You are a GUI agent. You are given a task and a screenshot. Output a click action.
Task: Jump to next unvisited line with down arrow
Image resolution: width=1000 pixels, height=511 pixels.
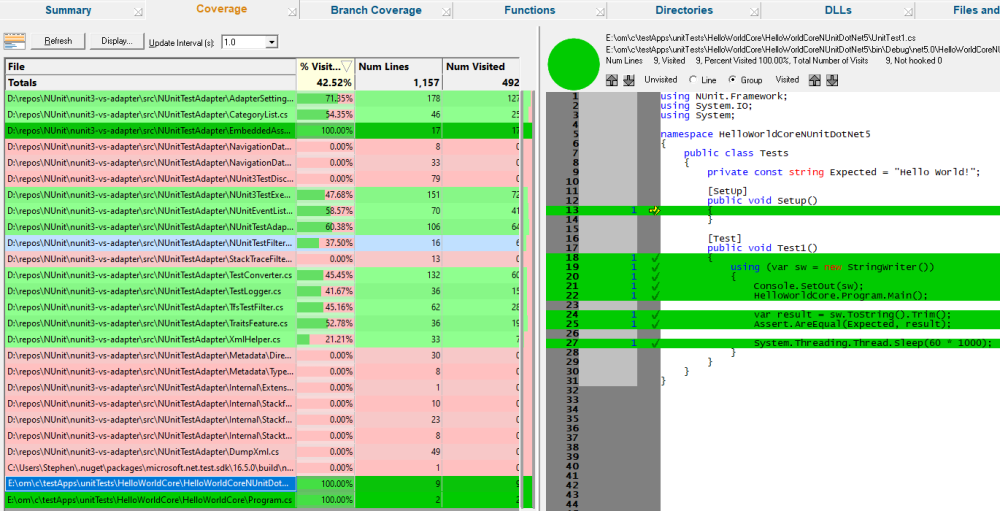628,80
